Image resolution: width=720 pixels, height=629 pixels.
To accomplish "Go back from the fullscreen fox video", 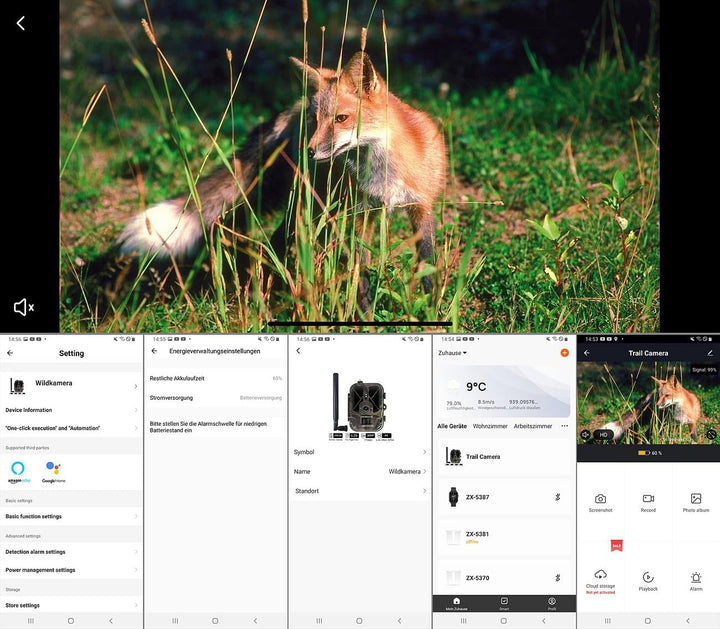I will coord(21,23).
